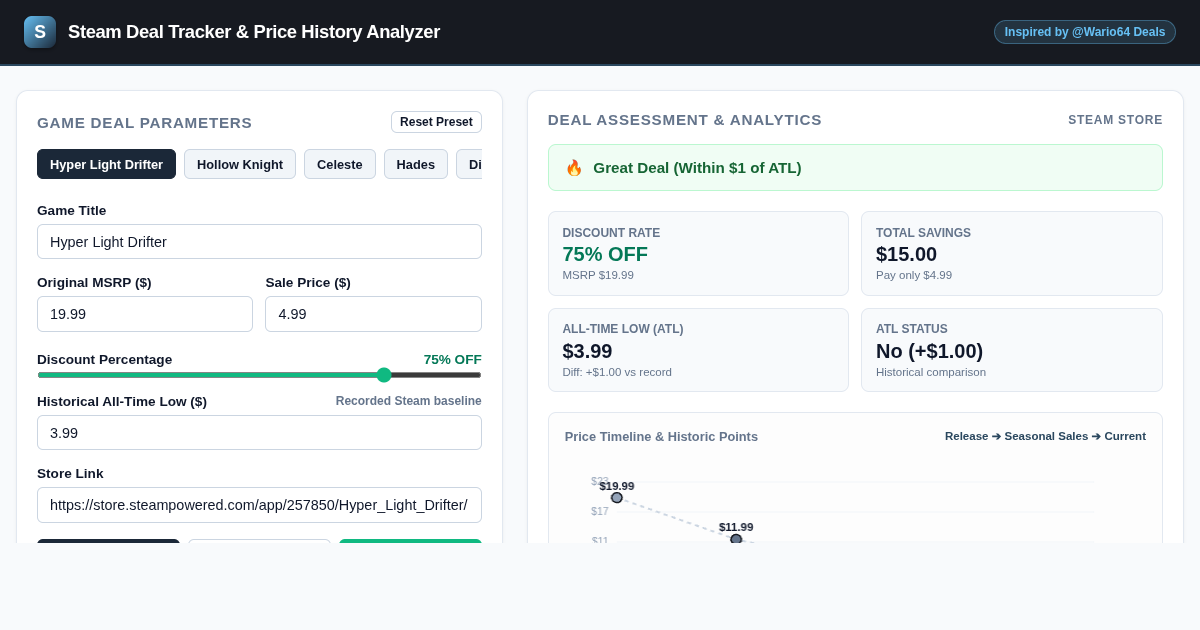The width and height of the screenshot is (1200, 630).
Task: Click the Sale Price input field
Action: click(373, 314)
